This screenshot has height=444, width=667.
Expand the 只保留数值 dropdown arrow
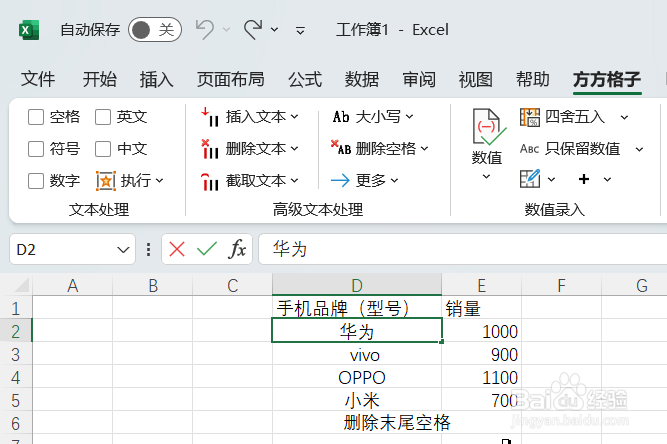click(x=639, y=149)
